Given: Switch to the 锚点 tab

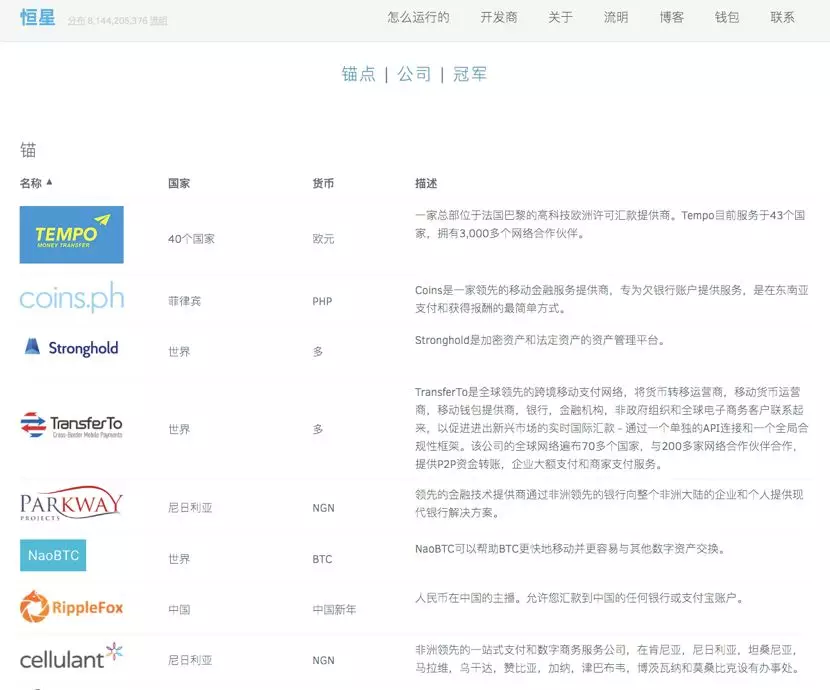Looking at the screenshot, I should [358, 74].
